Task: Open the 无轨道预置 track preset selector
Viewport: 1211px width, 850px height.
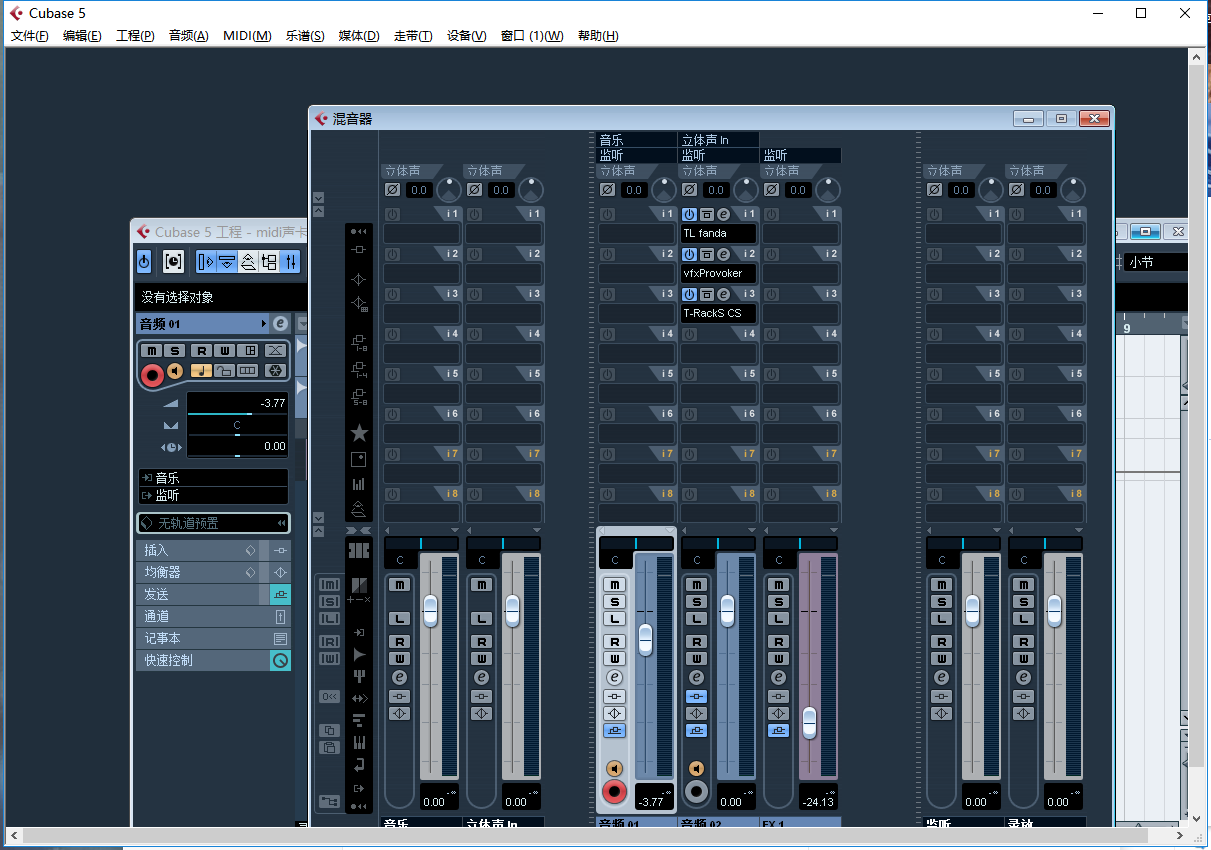Action: pyautogui.click(x=213, y=523)
